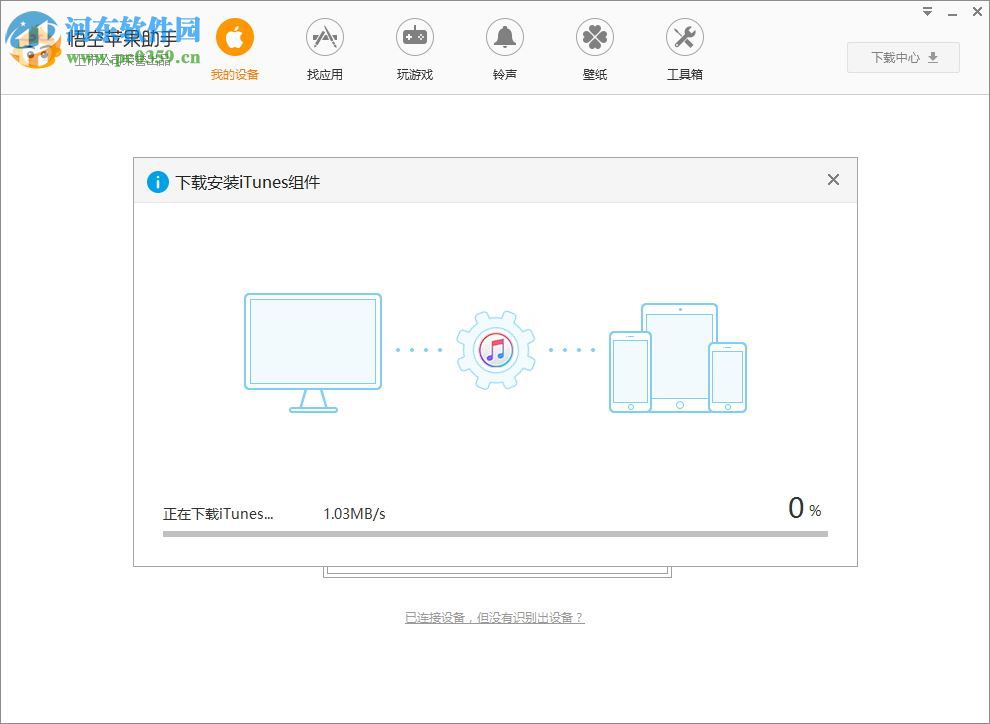Switch to the Wallpaper (壁纸) section
990x724 pixels.
(595, 50)
